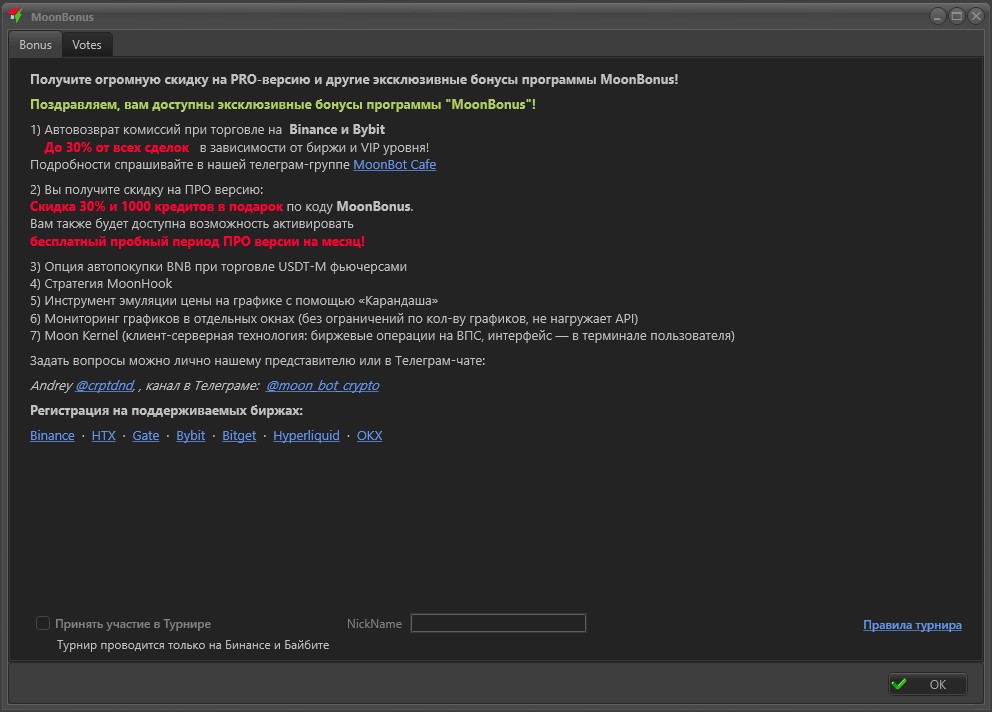
Task: Open the @moon_bot_crypto channel link
Action: tap(323, 385)
